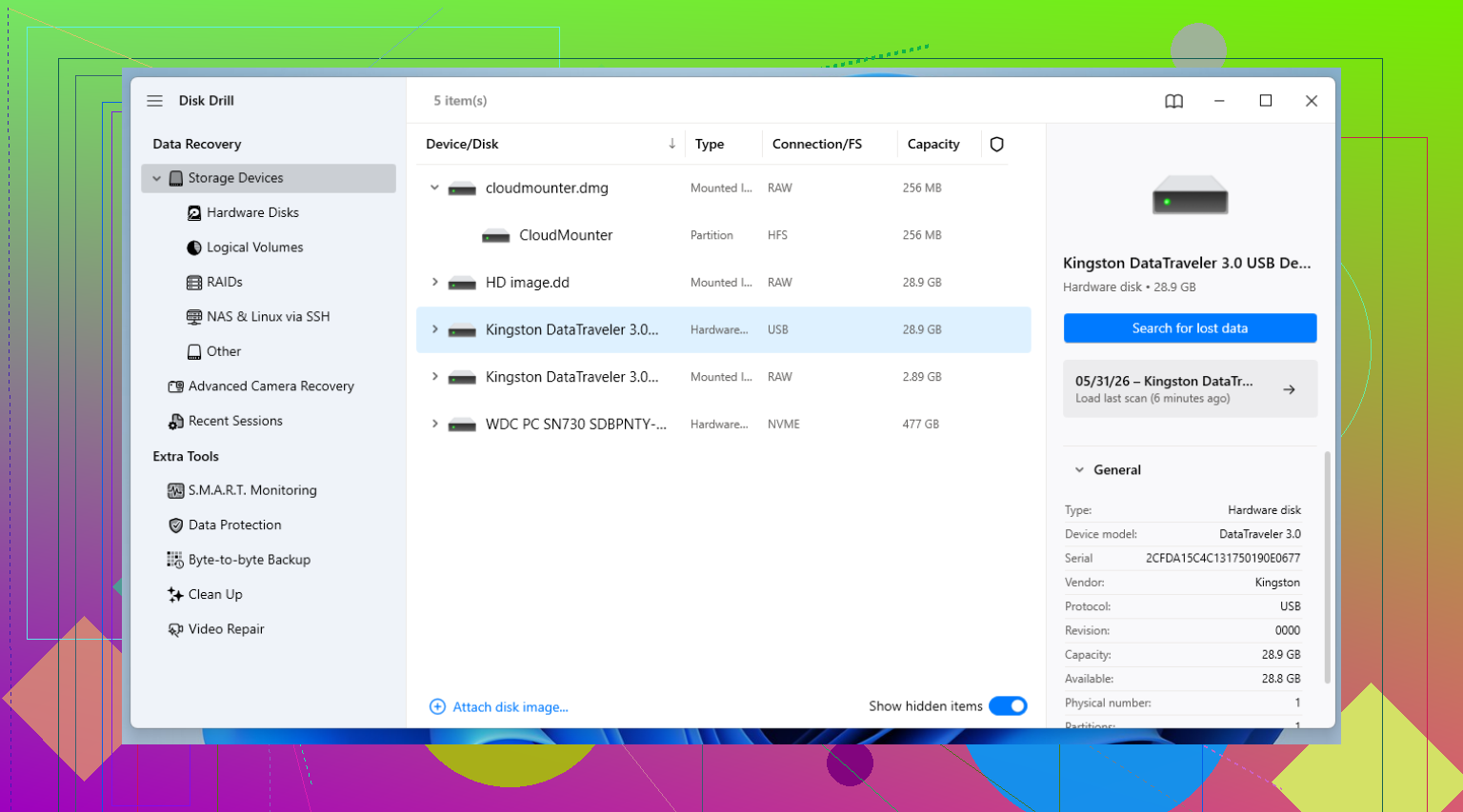The image size is (1463, 812).
Task: Sort by Type column header
Action: click(x=710, y=145)
